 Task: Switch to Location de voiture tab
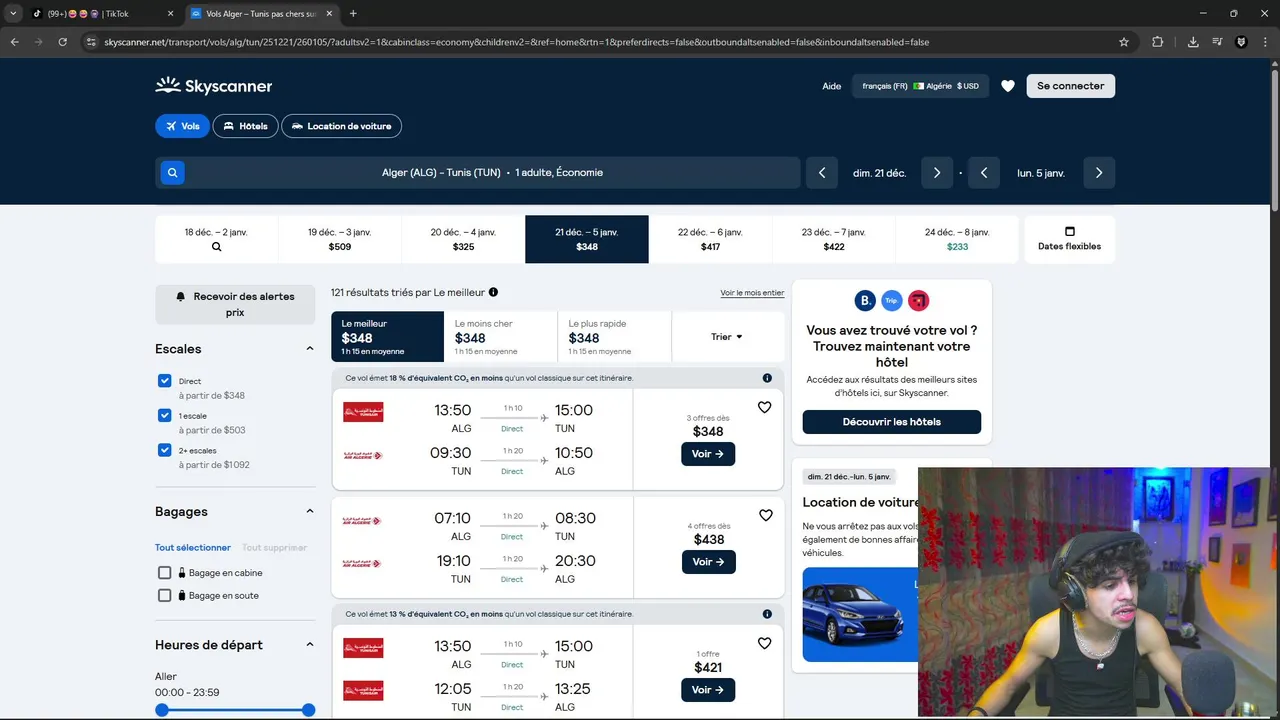pos(342,126)
